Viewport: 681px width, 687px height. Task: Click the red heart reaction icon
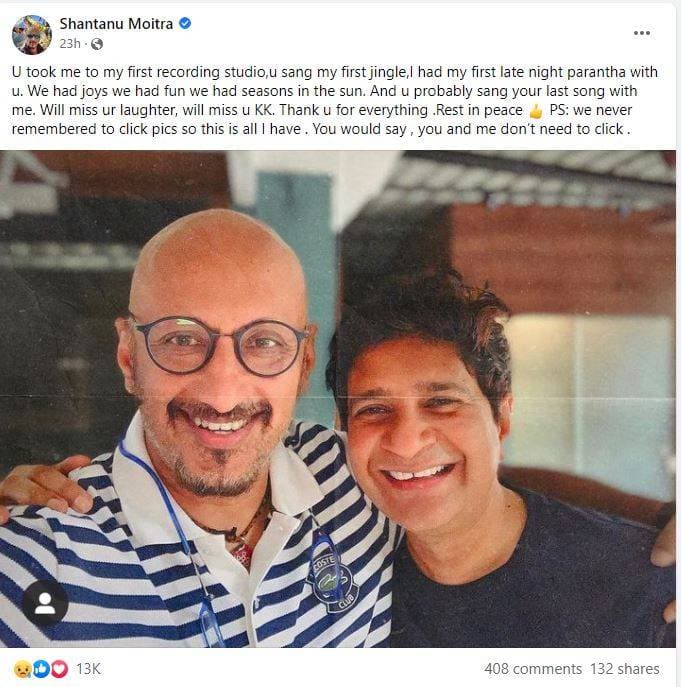(x=56, y=668)
